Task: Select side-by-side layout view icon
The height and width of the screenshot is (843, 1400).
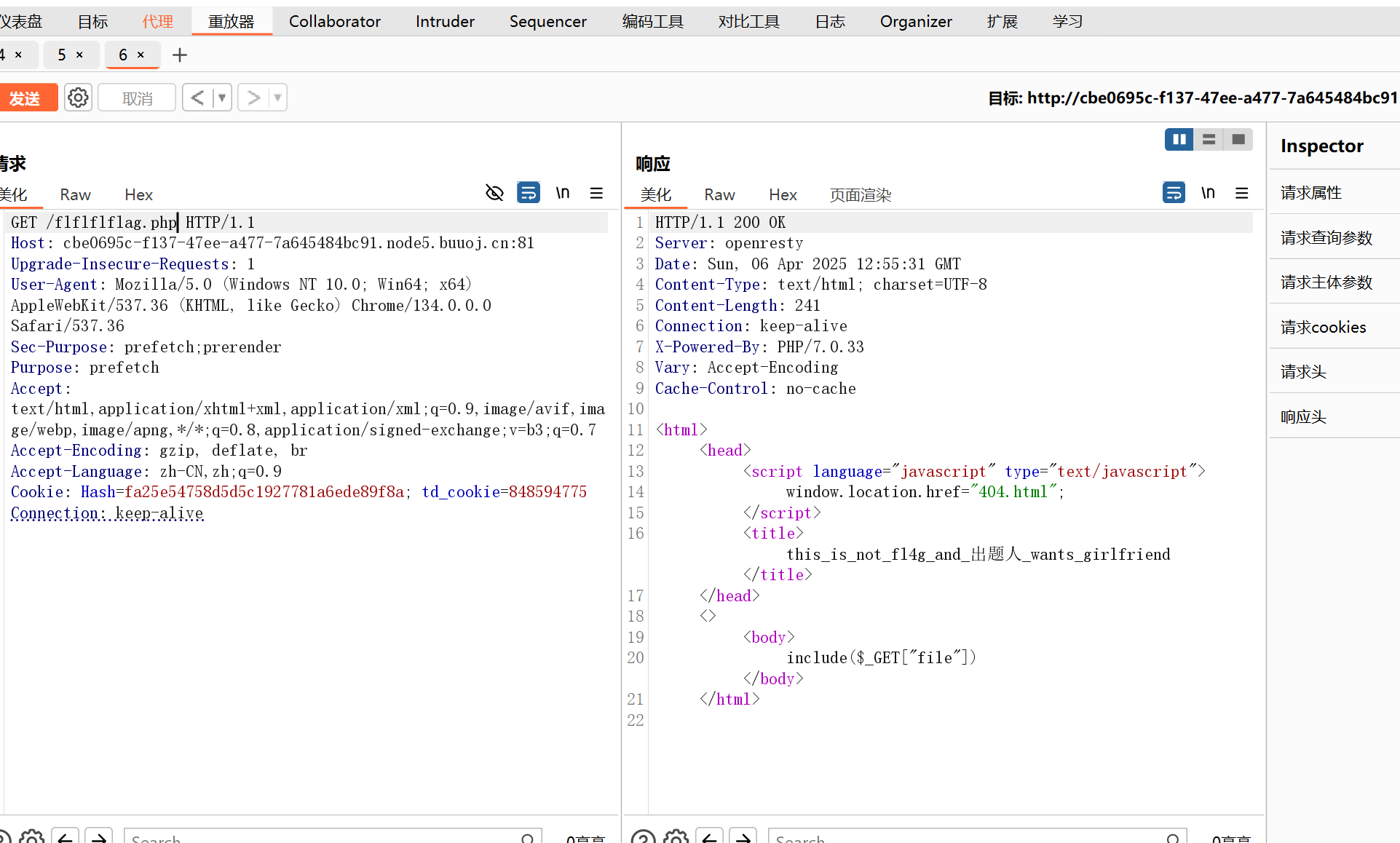Action: [1179, 139]
